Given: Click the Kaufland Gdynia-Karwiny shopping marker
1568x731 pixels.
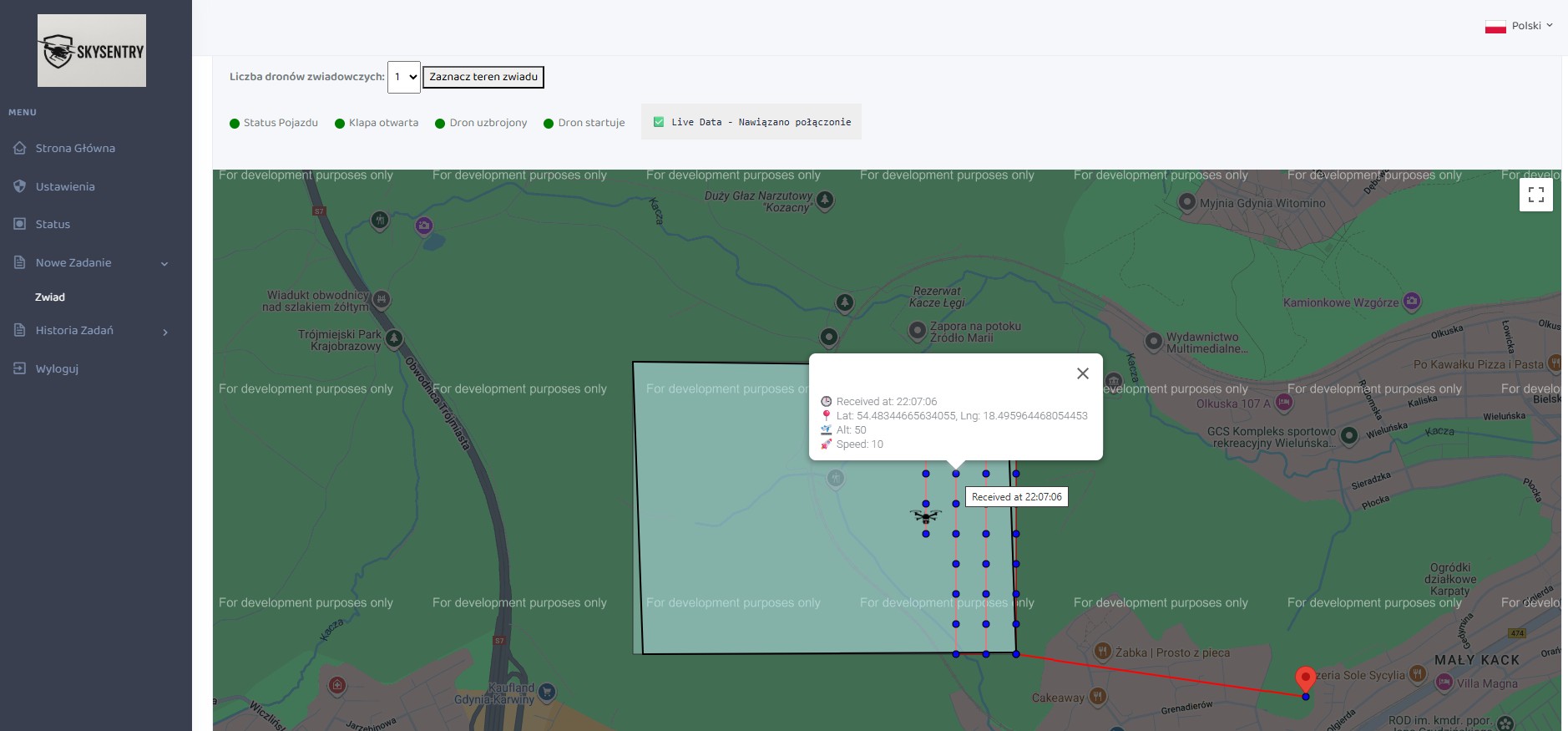Looking at the screenshot, I should point(547,692).
